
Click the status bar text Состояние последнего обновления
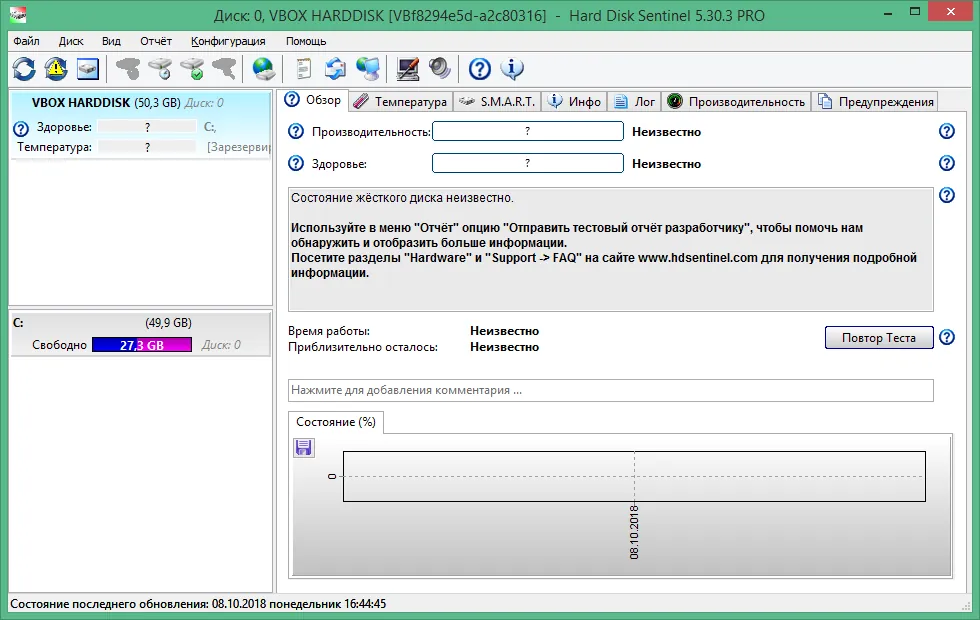click(x=198, y=604)
